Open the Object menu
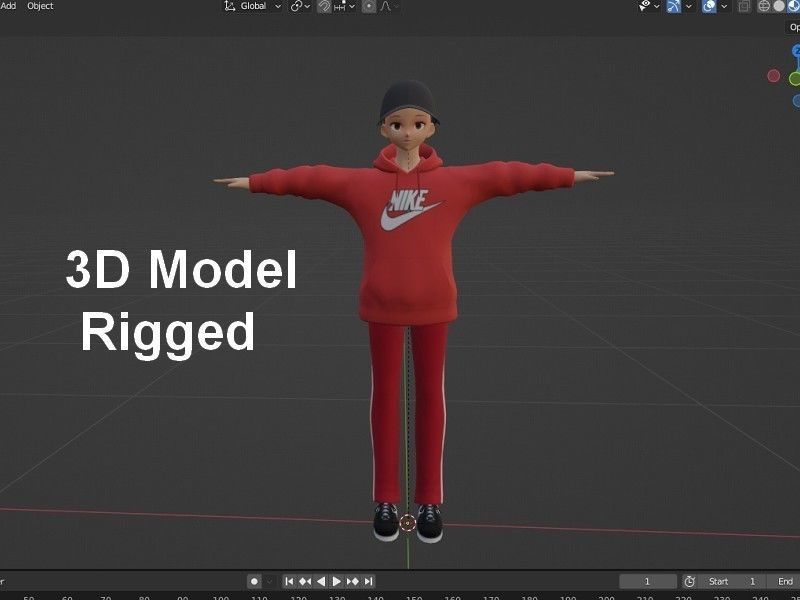 point(38,5)
